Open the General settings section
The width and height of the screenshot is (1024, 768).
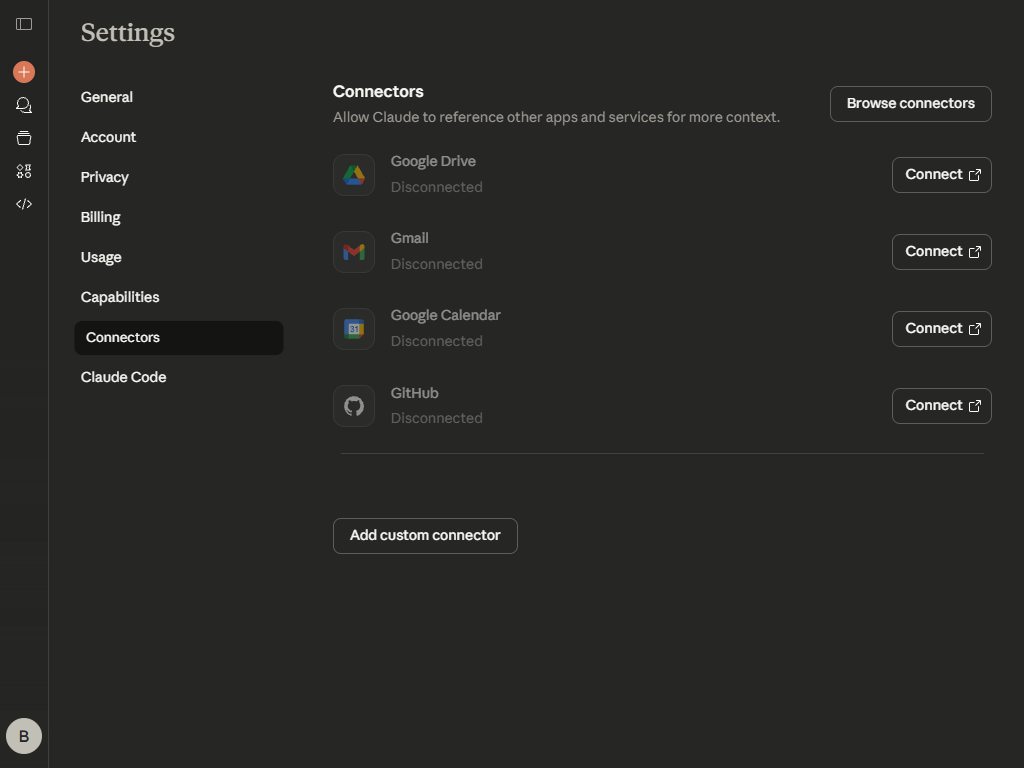[x=106, y=97]
